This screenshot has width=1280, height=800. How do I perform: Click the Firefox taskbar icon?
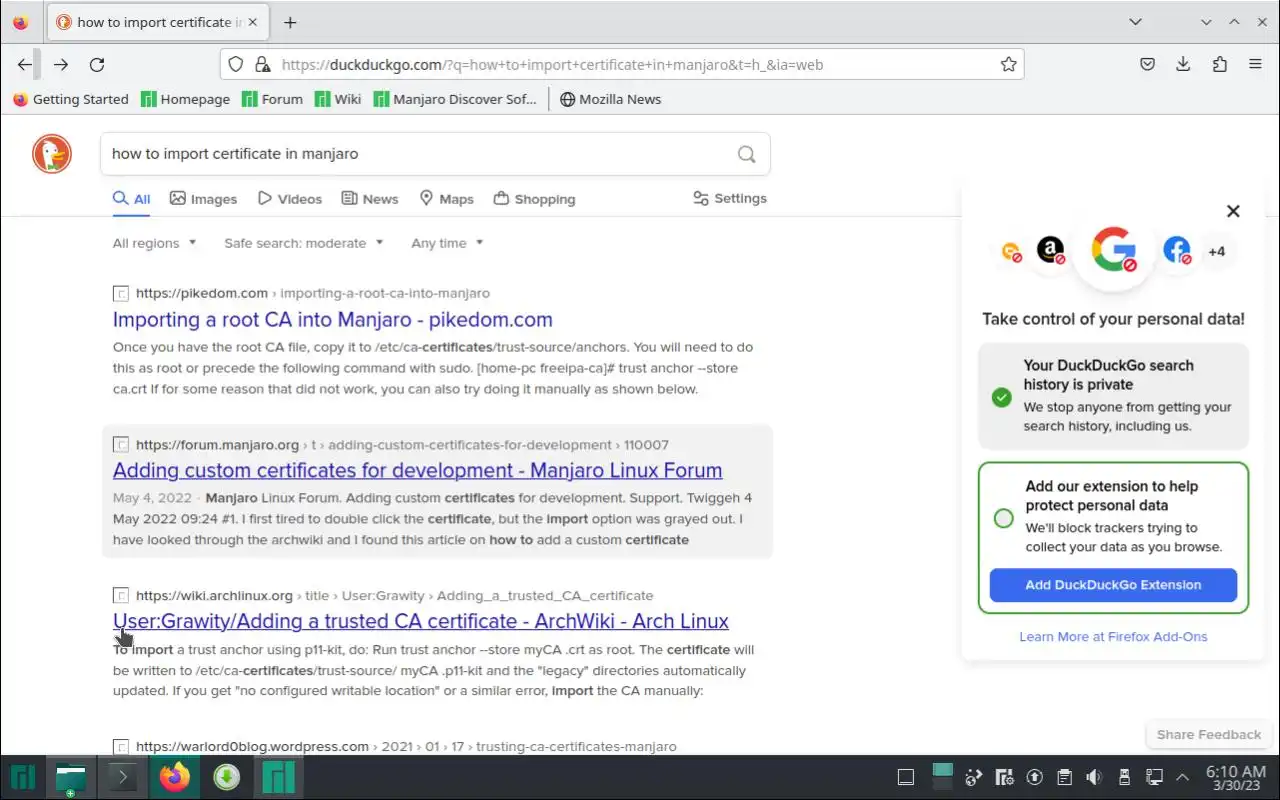point(174,777)
